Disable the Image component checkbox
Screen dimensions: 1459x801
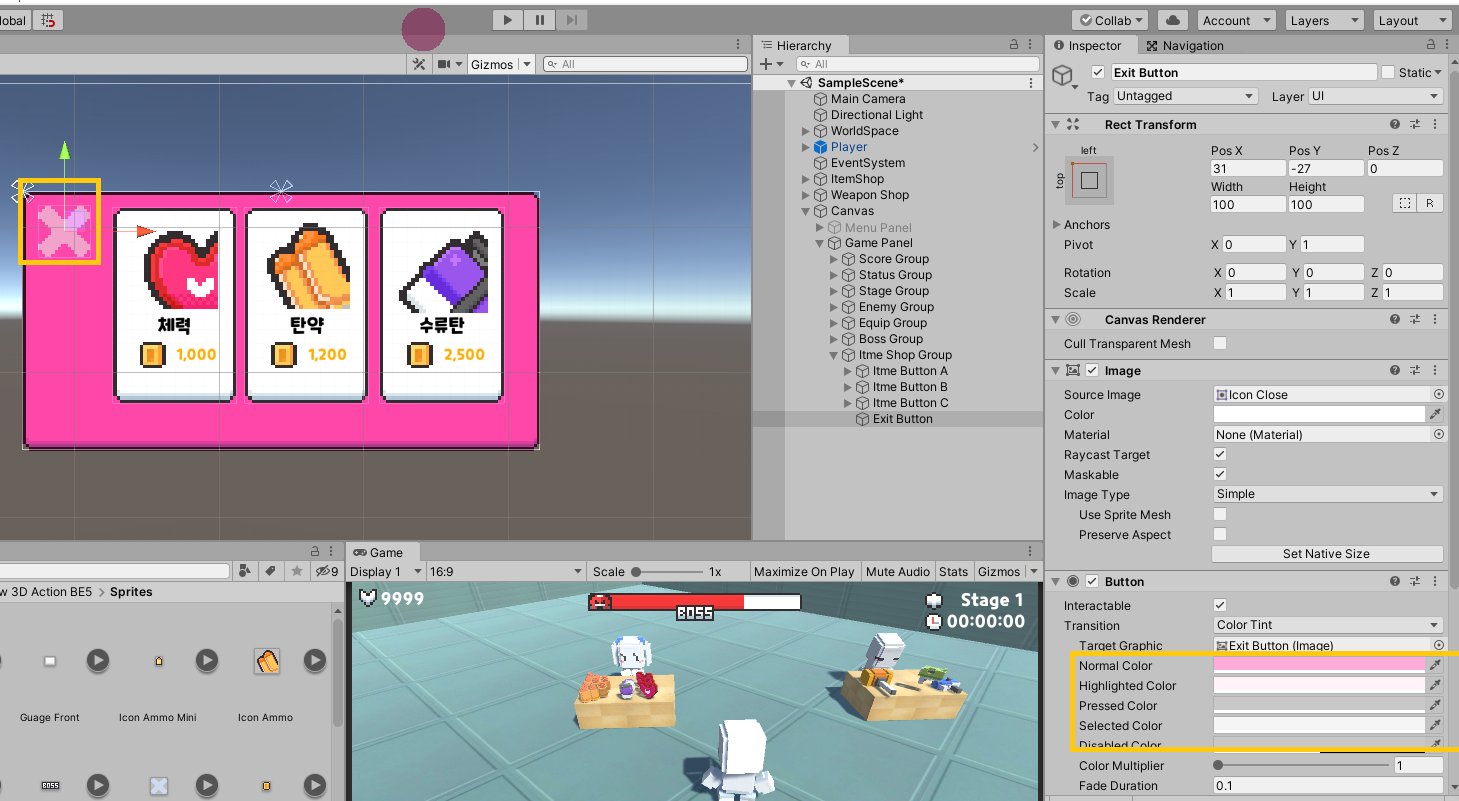click(1092, 370)
